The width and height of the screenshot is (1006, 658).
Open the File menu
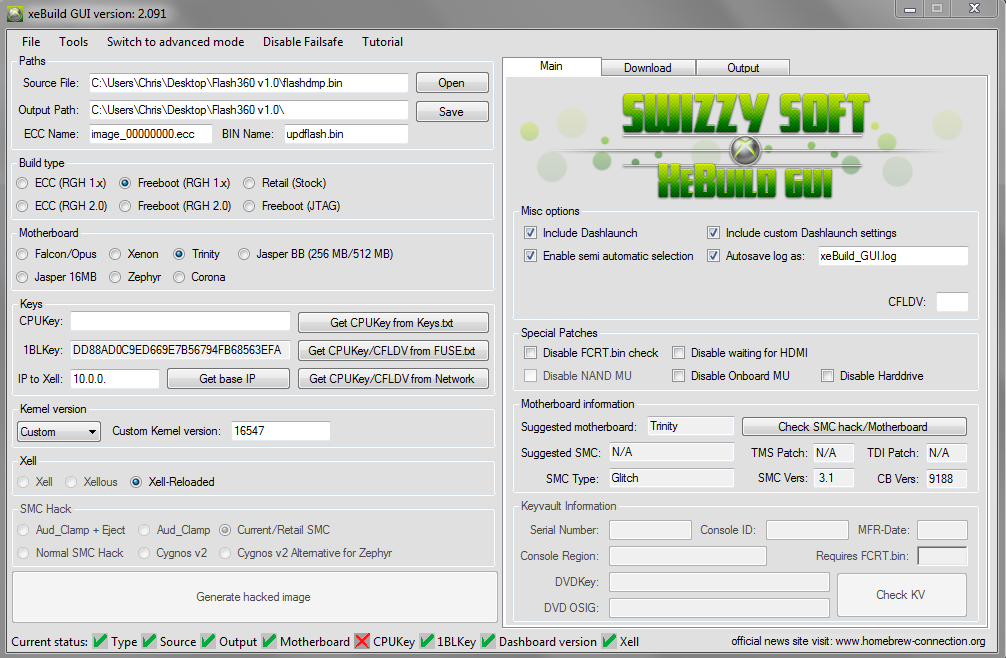pos(31,42)
